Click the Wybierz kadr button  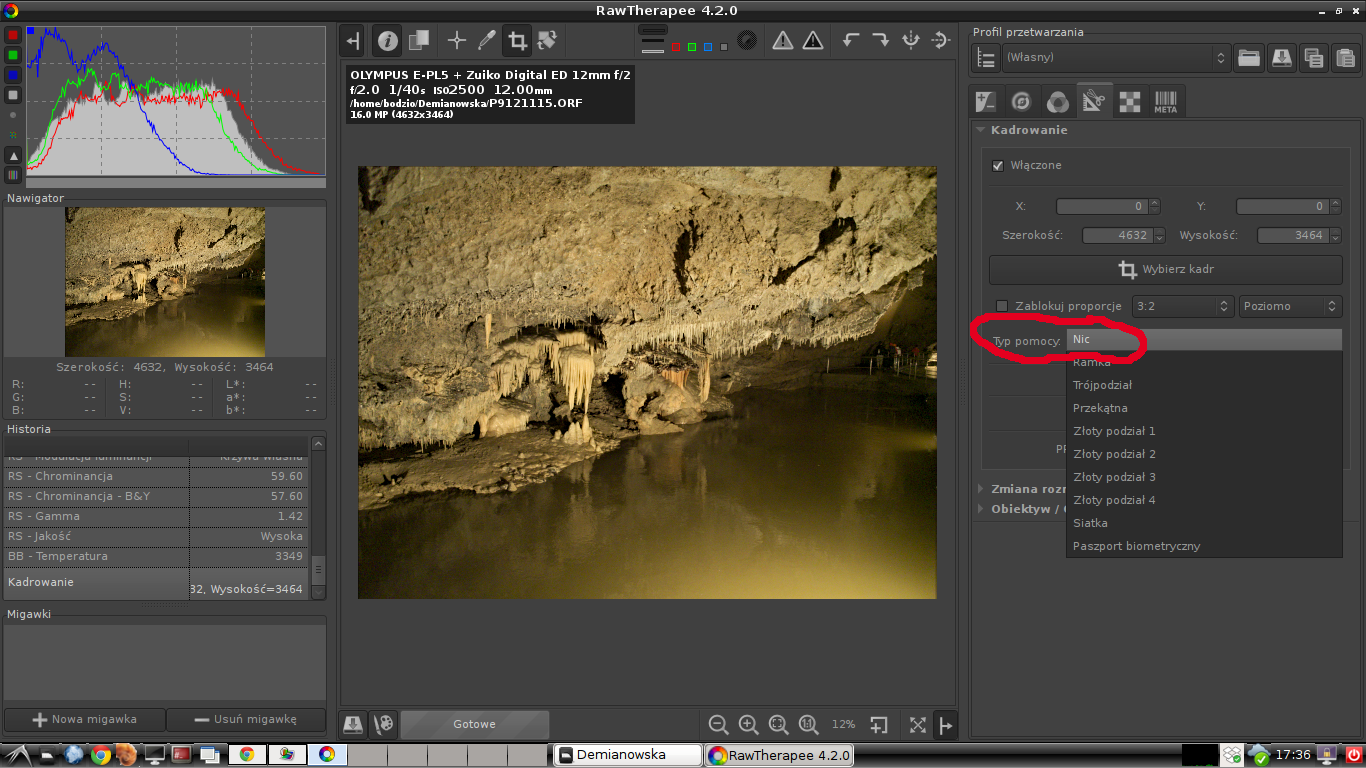1165,270
